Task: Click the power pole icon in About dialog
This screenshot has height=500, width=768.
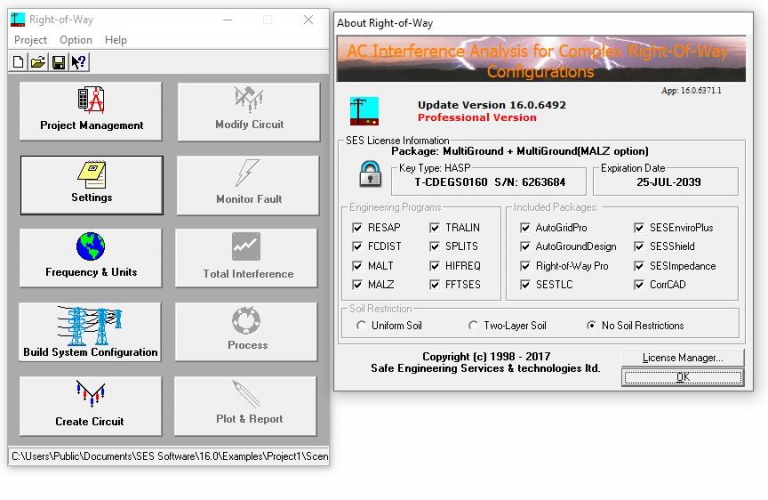Action: click(x=364, y=111)
